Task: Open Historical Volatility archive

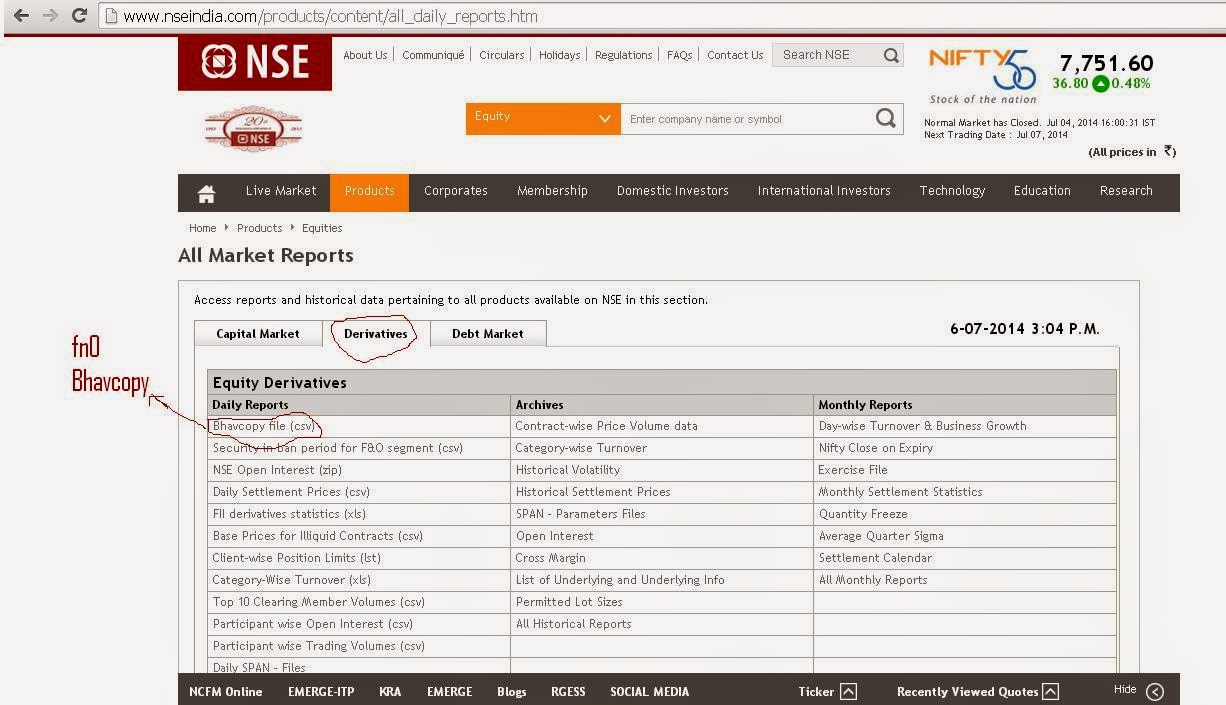Action: [568, 470]
